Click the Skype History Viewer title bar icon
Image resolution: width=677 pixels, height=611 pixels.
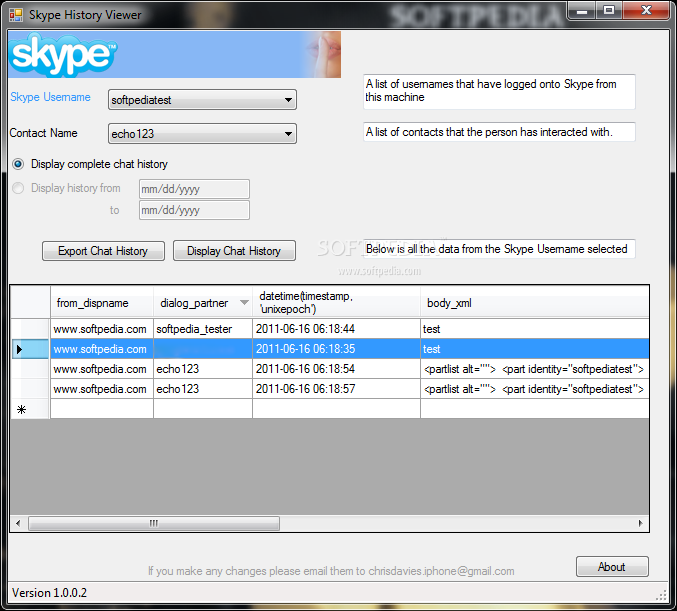point(16,15)
